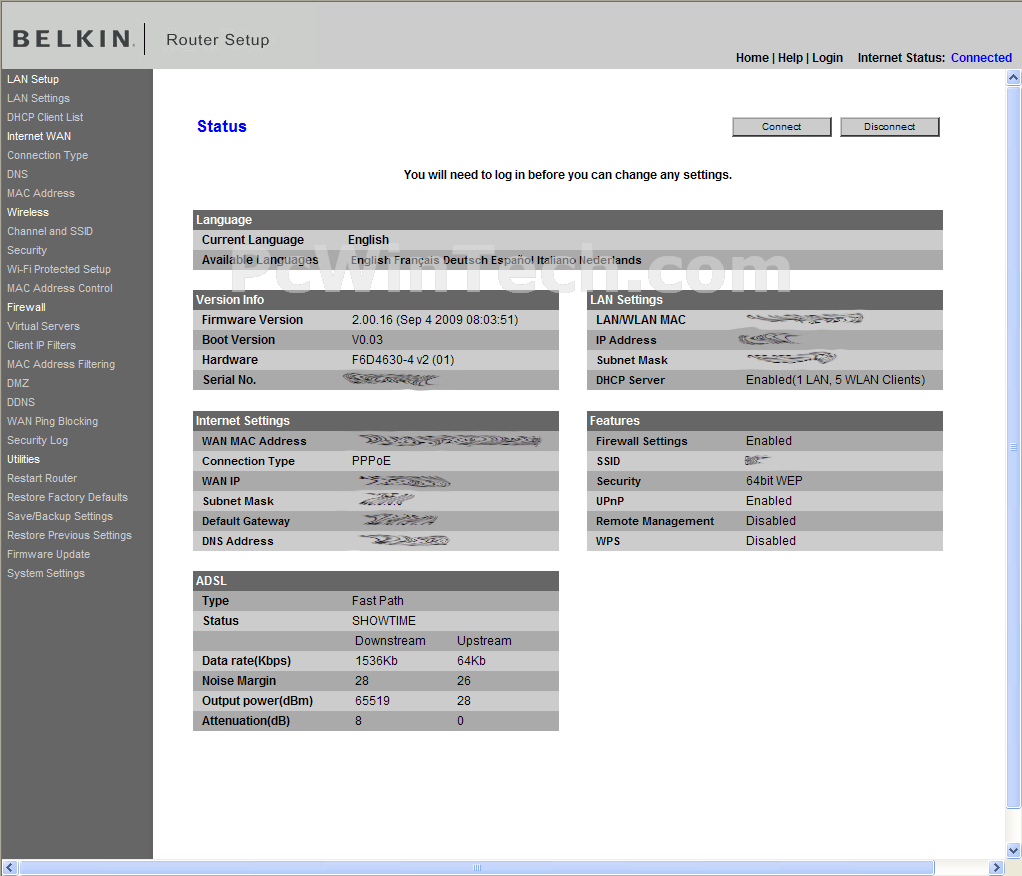Click the 1536Kb downstream data rate
Image resolution: width=1022 pixels, height=876 pixels.
click(x=376, y=661)
